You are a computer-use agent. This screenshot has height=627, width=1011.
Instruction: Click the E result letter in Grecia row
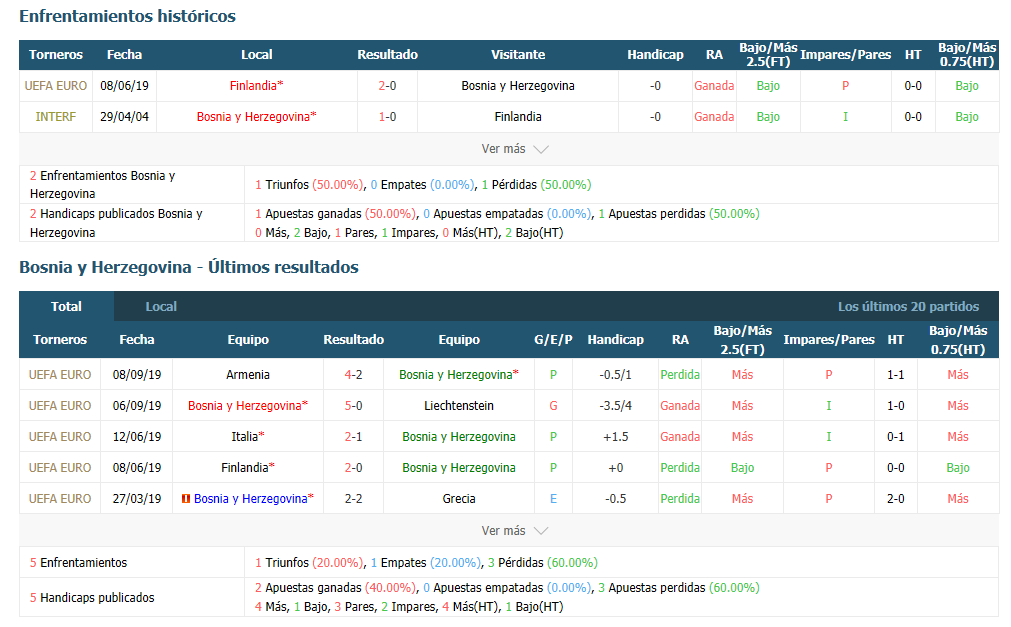553,499
